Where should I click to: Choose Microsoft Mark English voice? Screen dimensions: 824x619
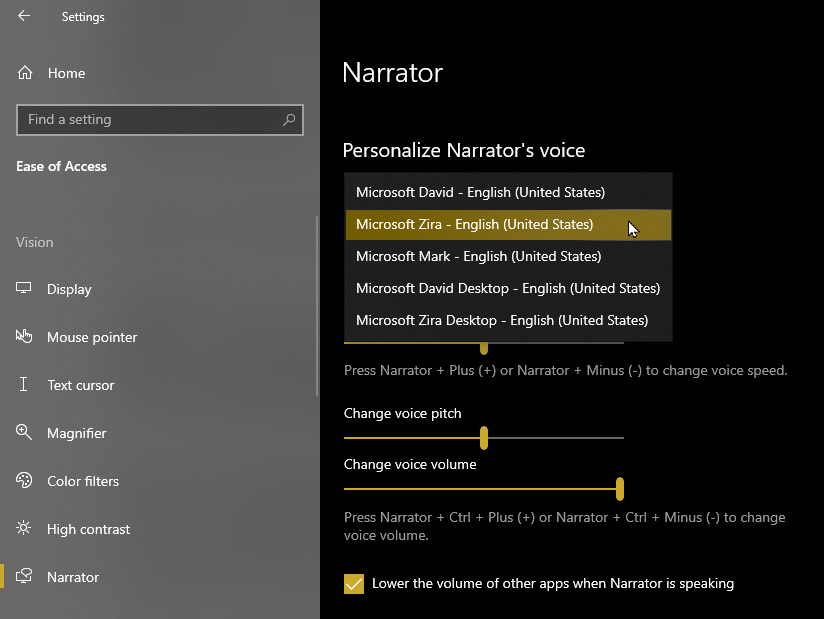click(508, 256)
